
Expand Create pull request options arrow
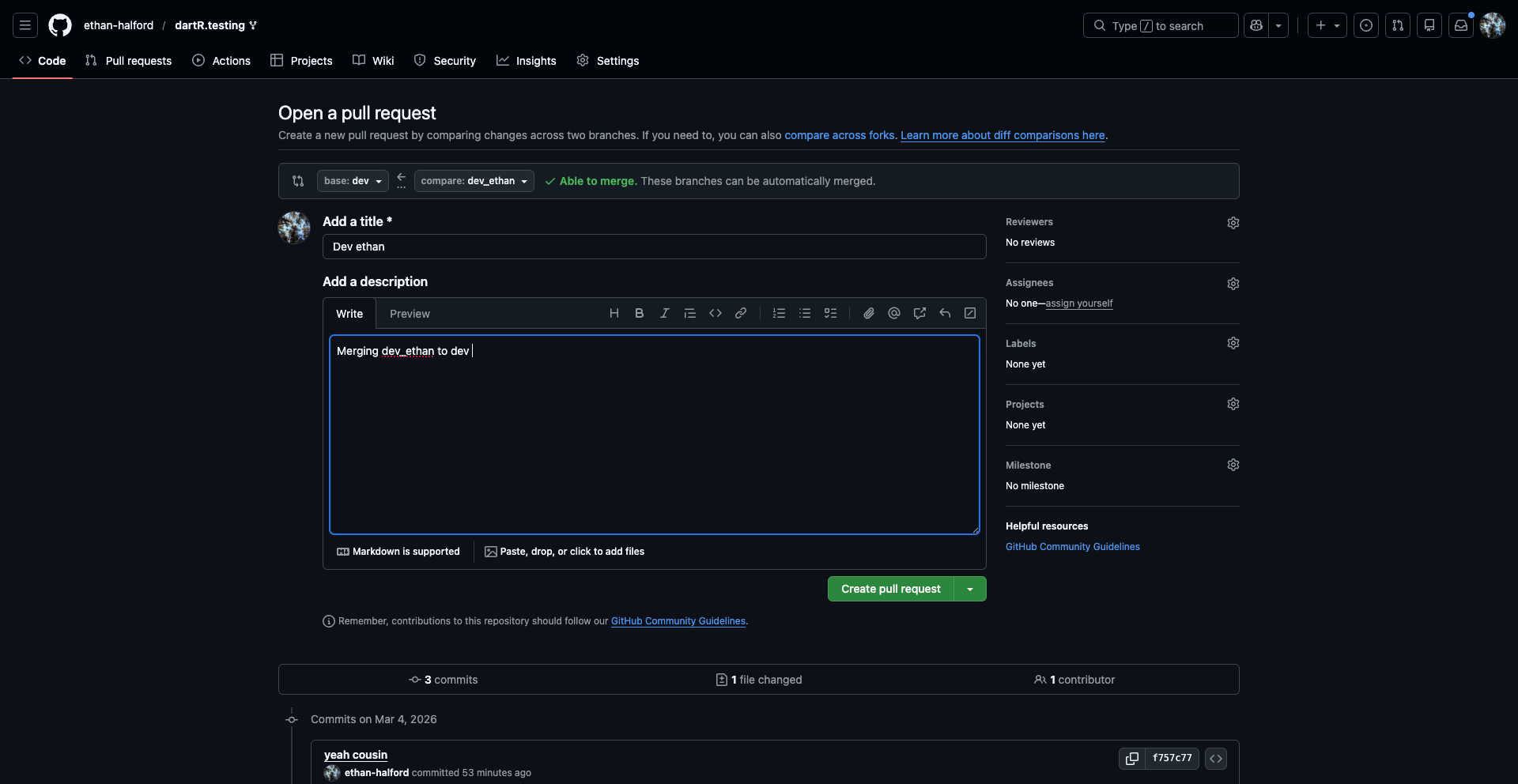point(970,590)
